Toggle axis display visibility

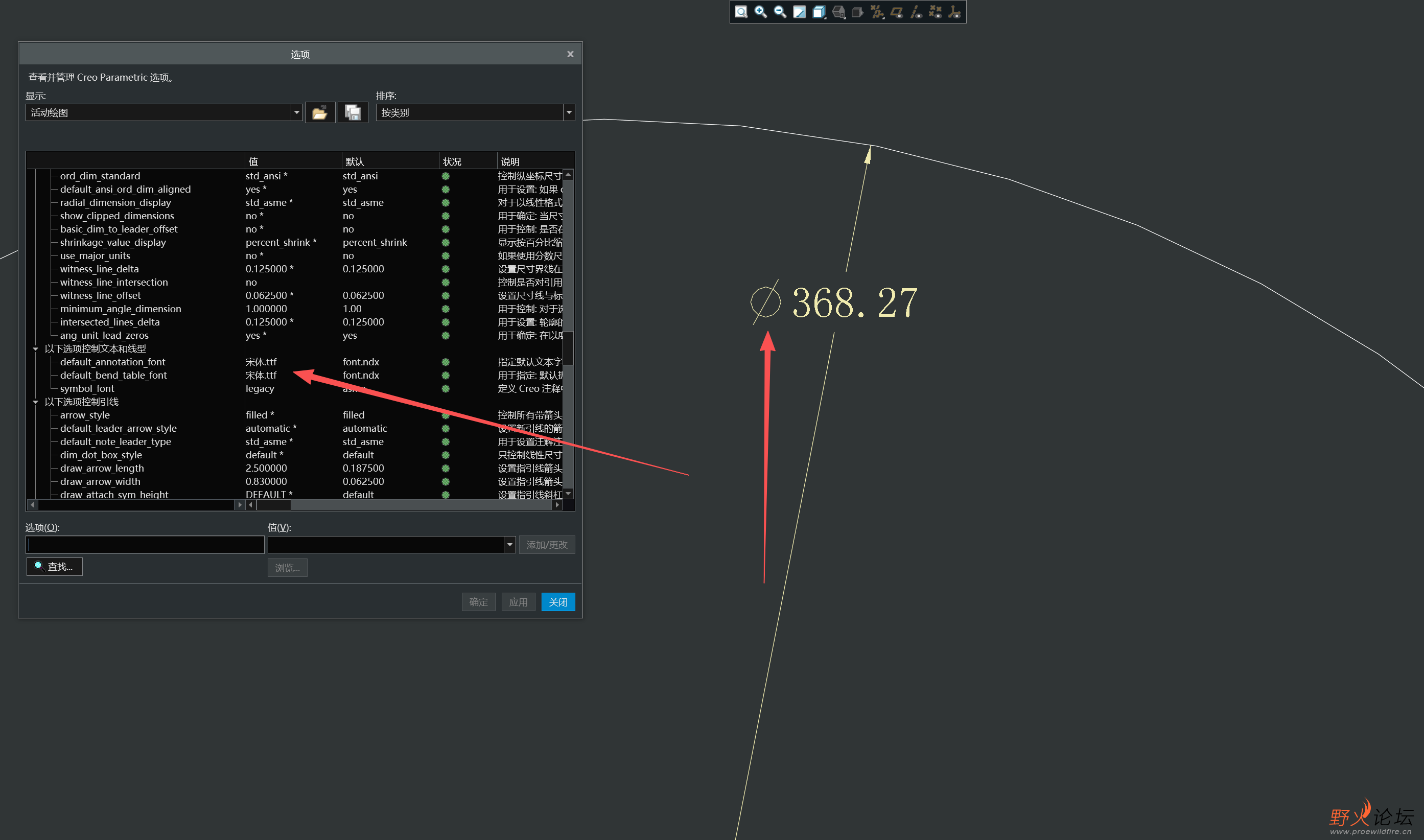(916, 12)
